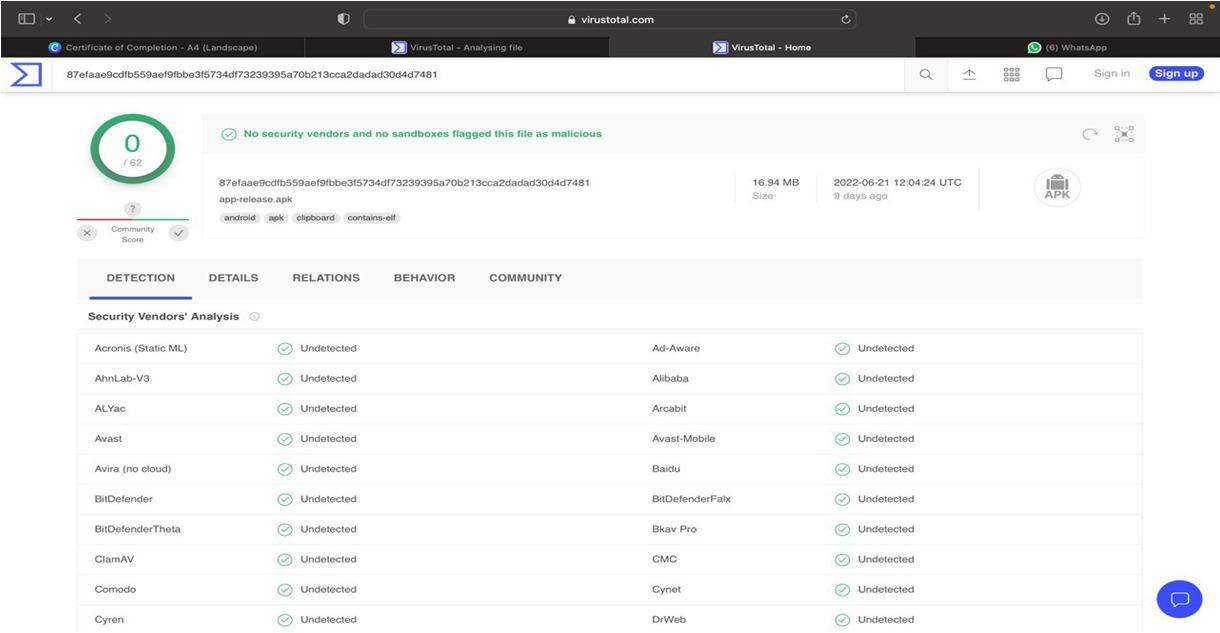
Task: Click the hash search input field
Action: [x=480, y=74]
